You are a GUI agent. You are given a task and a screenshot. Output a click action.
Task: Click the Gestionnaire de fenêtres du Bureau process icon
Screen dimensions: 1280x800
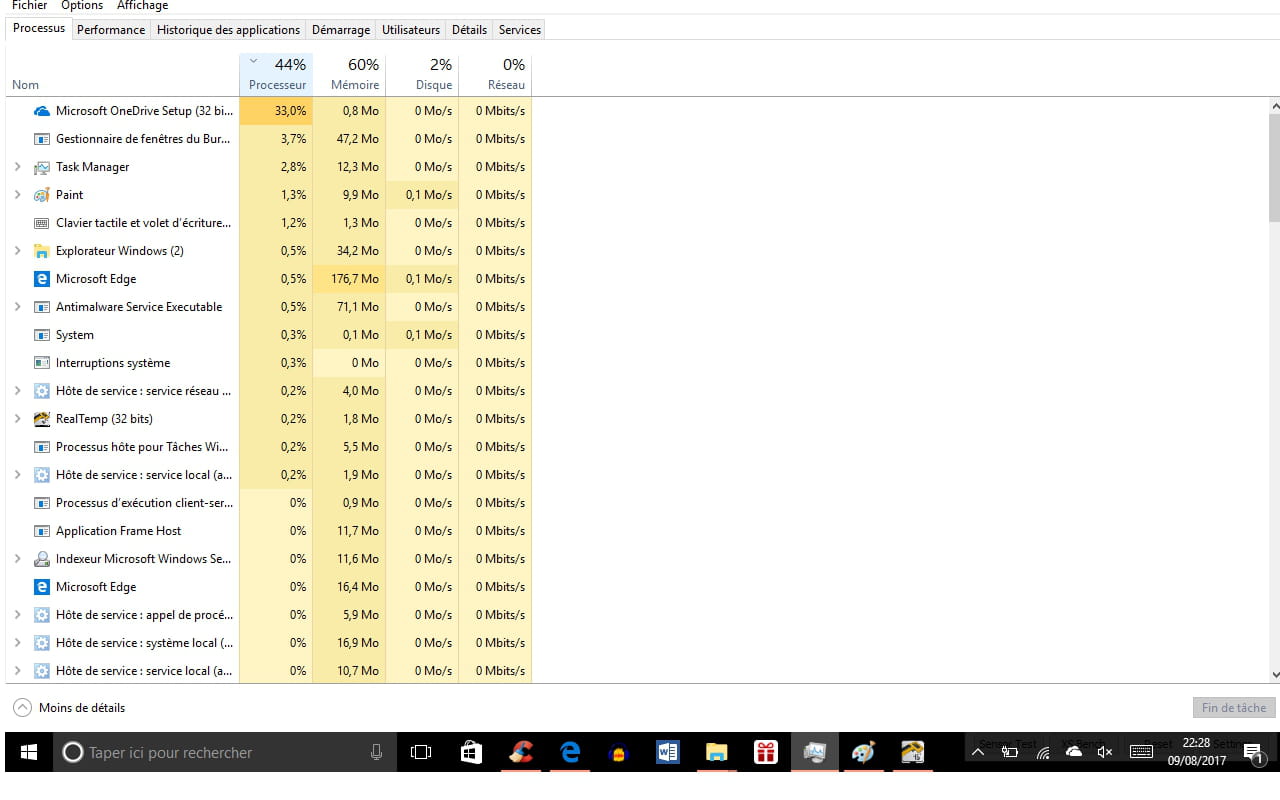[x=42, y=139]
